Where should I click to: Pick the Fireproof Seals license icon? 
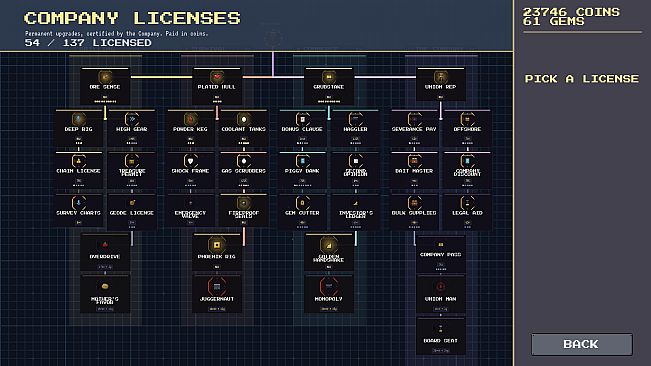pos(244,203)
